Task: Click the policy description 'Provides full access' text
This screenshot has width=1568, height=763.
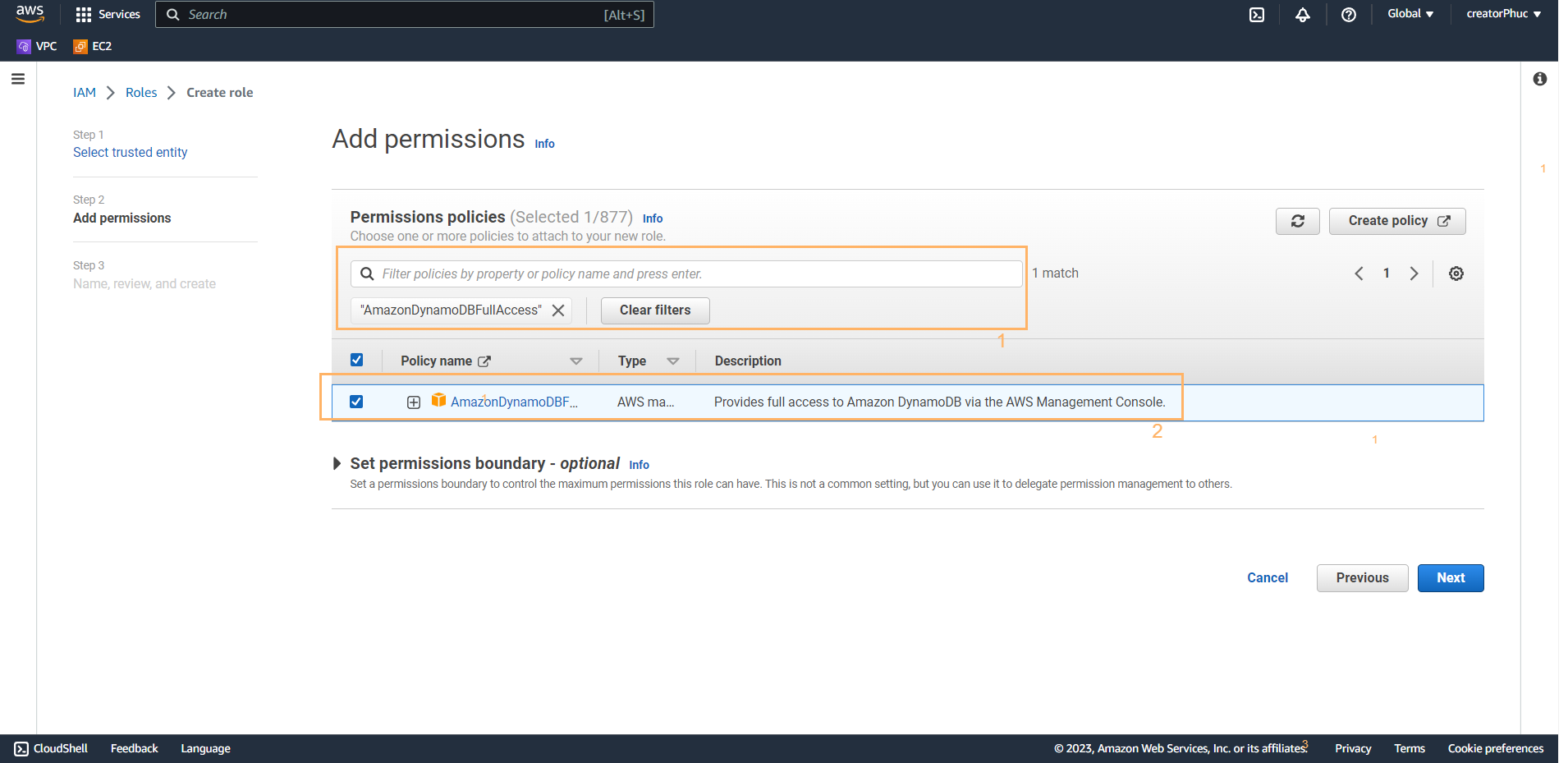Action: tap(940, 402)
